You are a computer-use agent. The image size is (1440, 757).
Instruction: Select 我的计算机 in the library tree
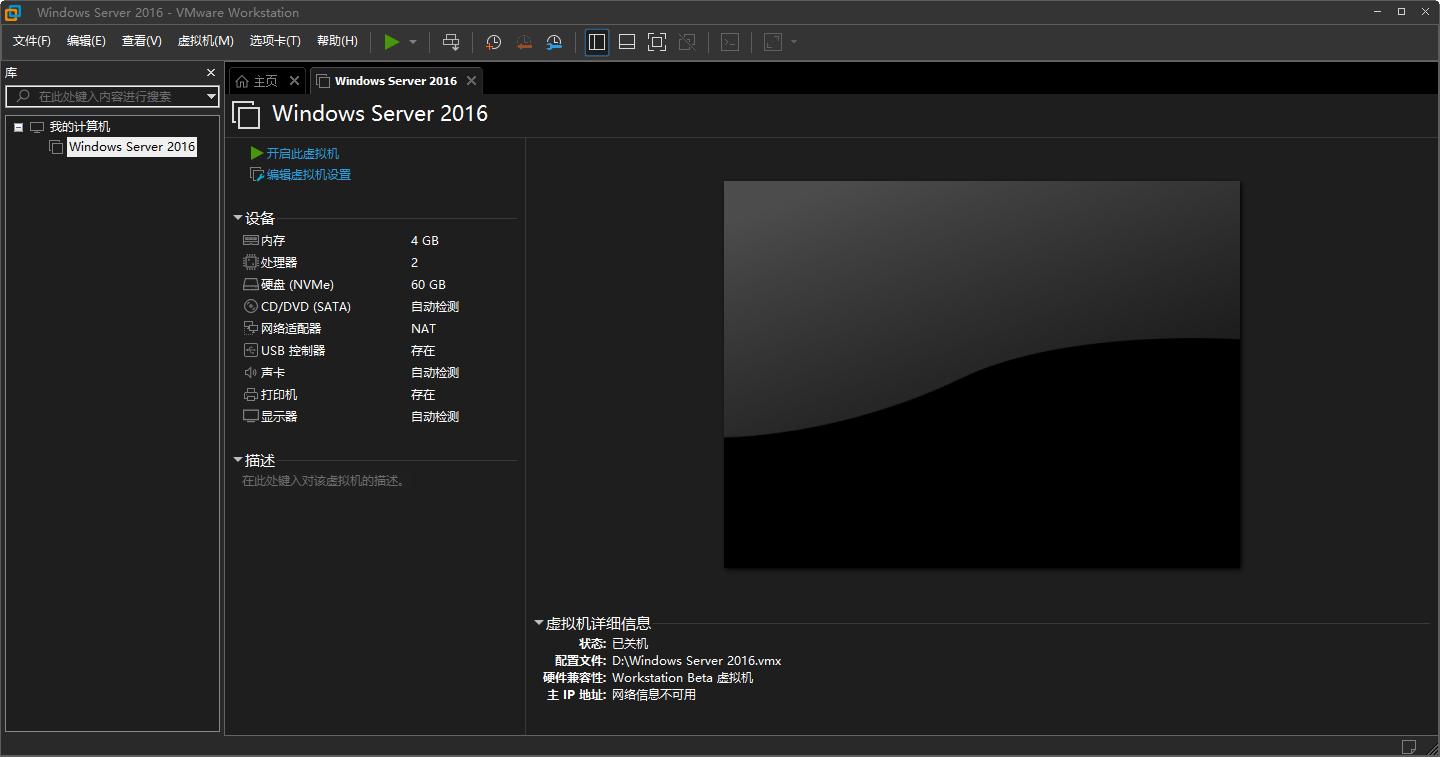tap(80, 127)
